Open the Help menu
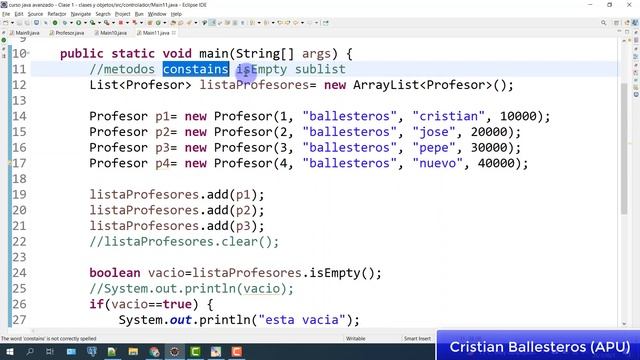640x360 pixels. pyautogui.click(x=176, y=14)
